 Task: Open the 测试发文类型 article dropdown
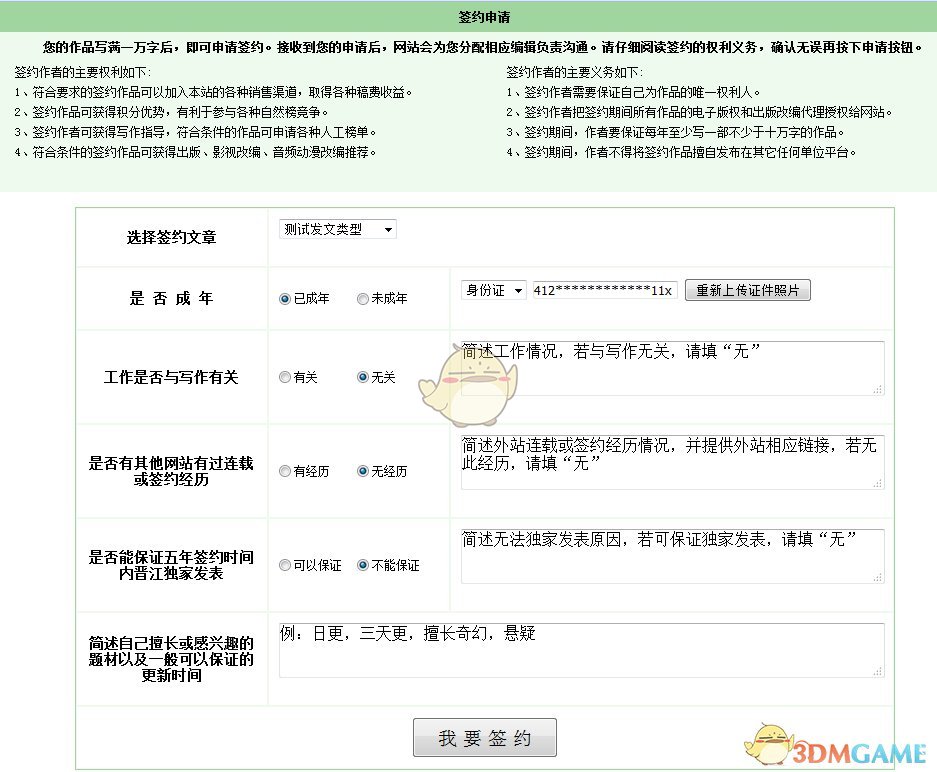pyautogui.click(x=337, y=229)
